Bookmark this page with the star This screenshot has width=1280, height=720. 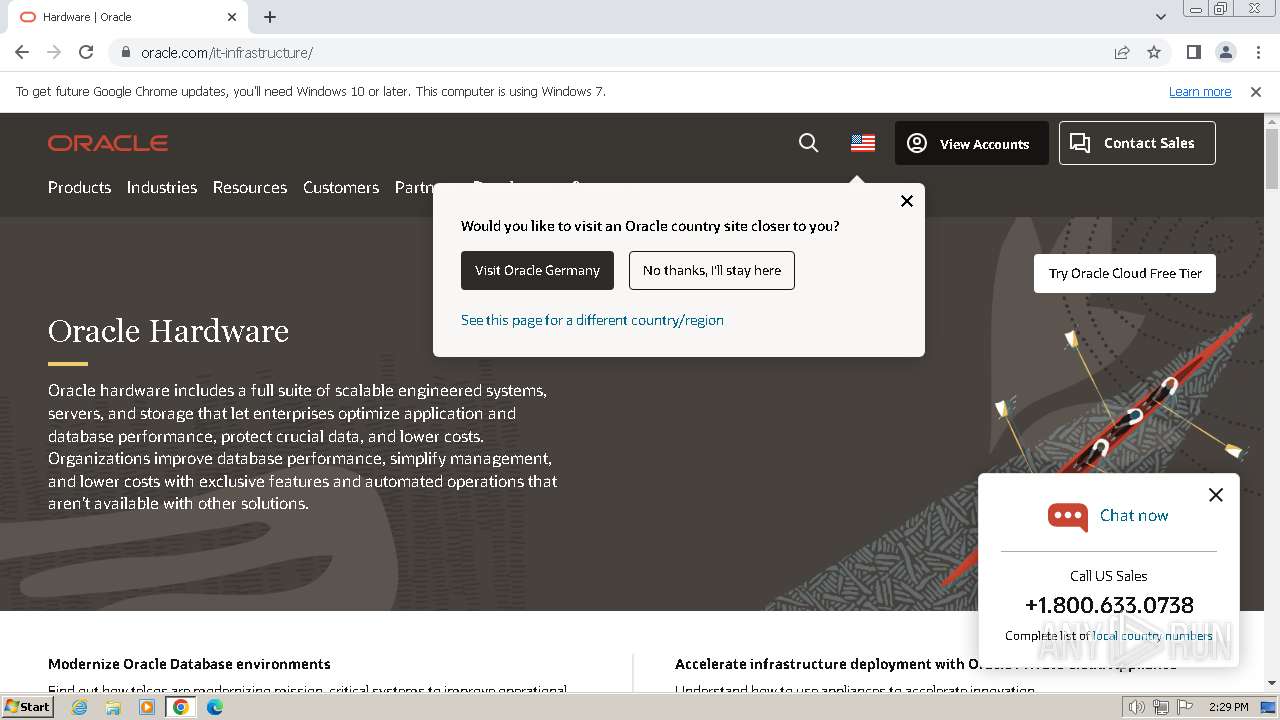click(1154, 52)
